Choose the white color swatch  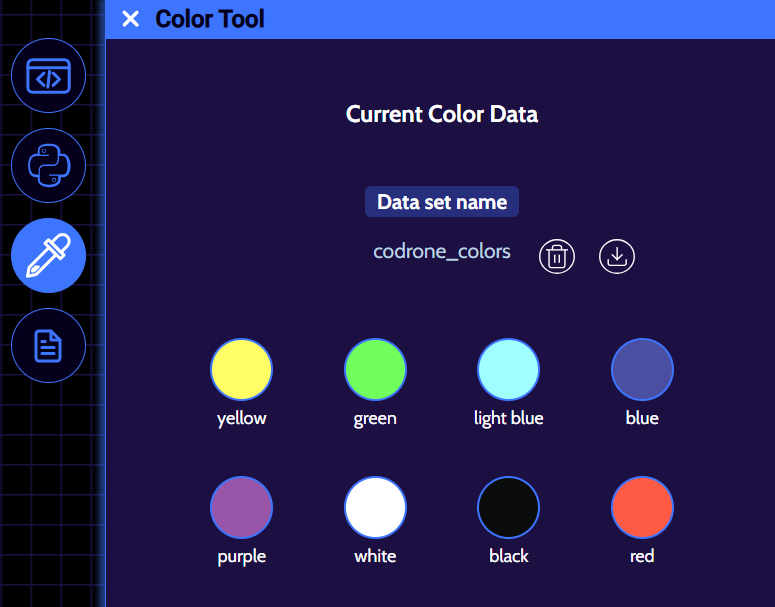click(375, 507)
